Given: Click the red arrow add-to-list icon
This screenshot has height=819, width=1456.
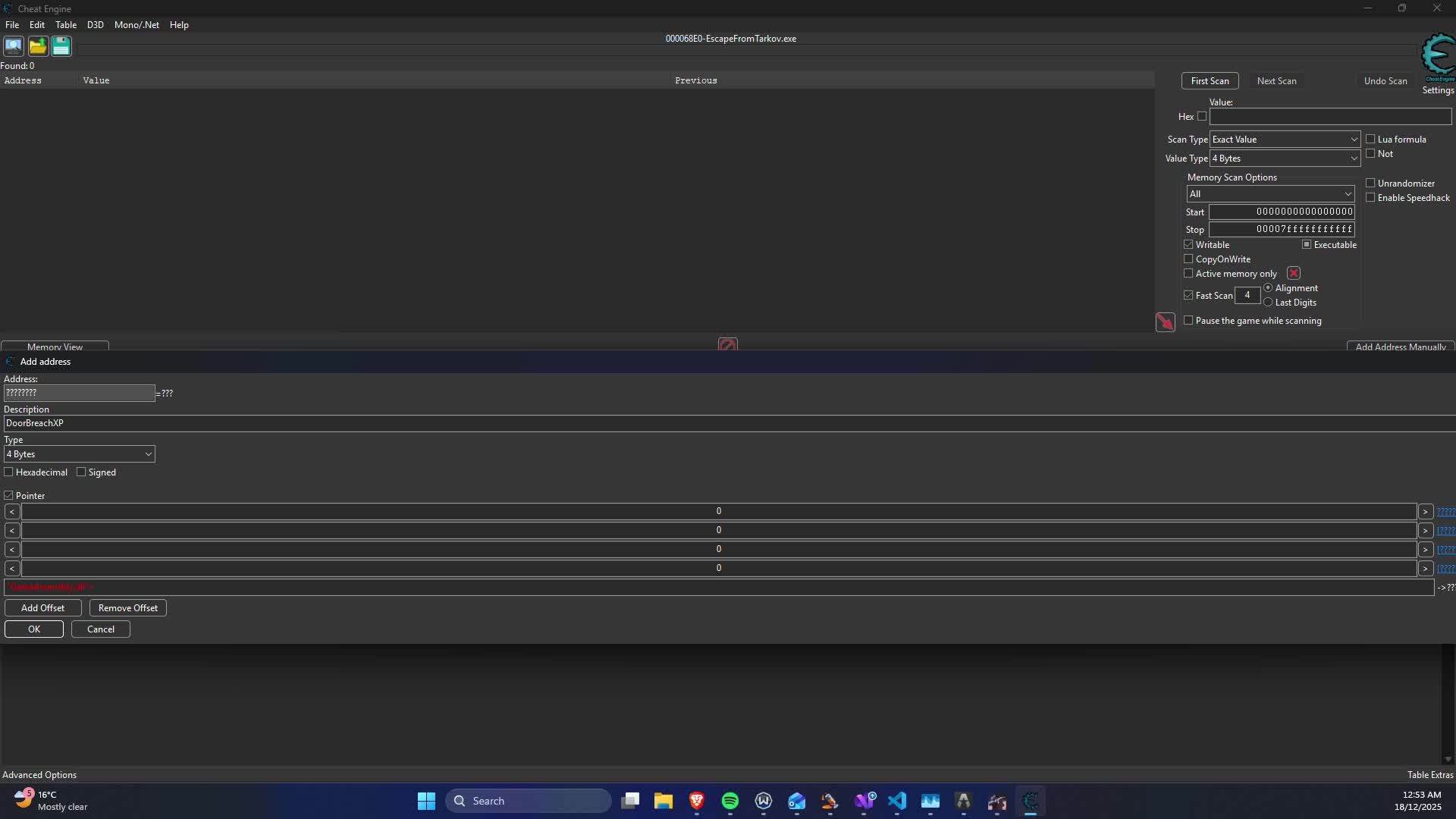Looking at the screenshot, I should pyautogui.click(x=1165, y=322).
